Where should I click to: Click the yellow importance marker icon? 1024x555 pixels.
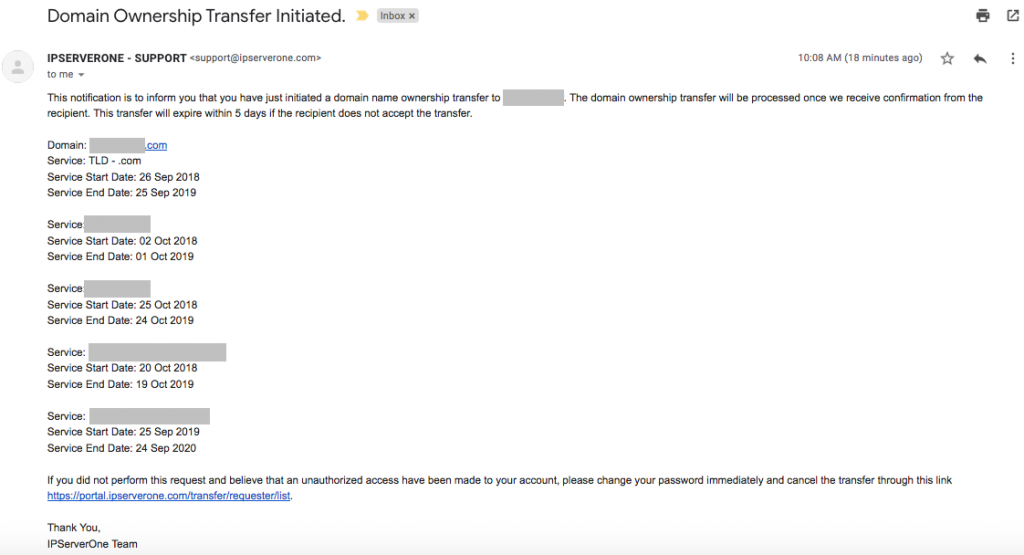[362, 16]
